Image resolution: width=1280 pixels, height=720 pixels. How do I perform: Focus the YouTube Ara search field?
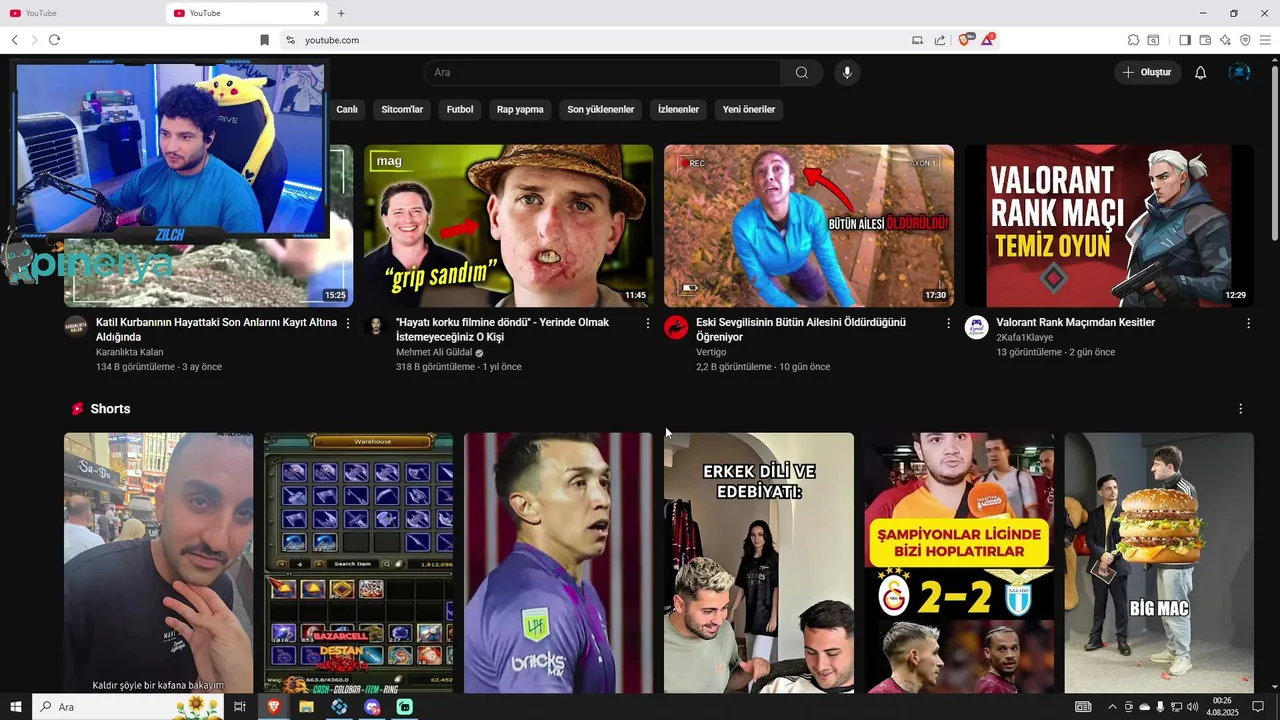click(602, 72)
